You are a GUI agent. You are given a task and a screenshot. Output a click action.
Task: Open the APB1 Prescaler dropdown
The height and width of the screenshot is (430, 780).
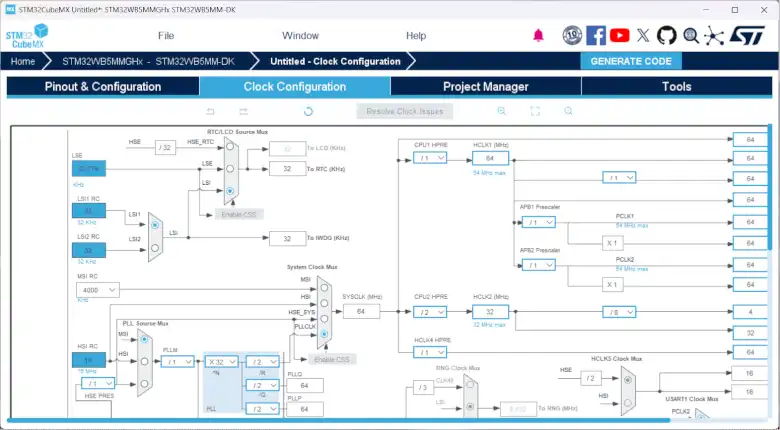(540, 222)
